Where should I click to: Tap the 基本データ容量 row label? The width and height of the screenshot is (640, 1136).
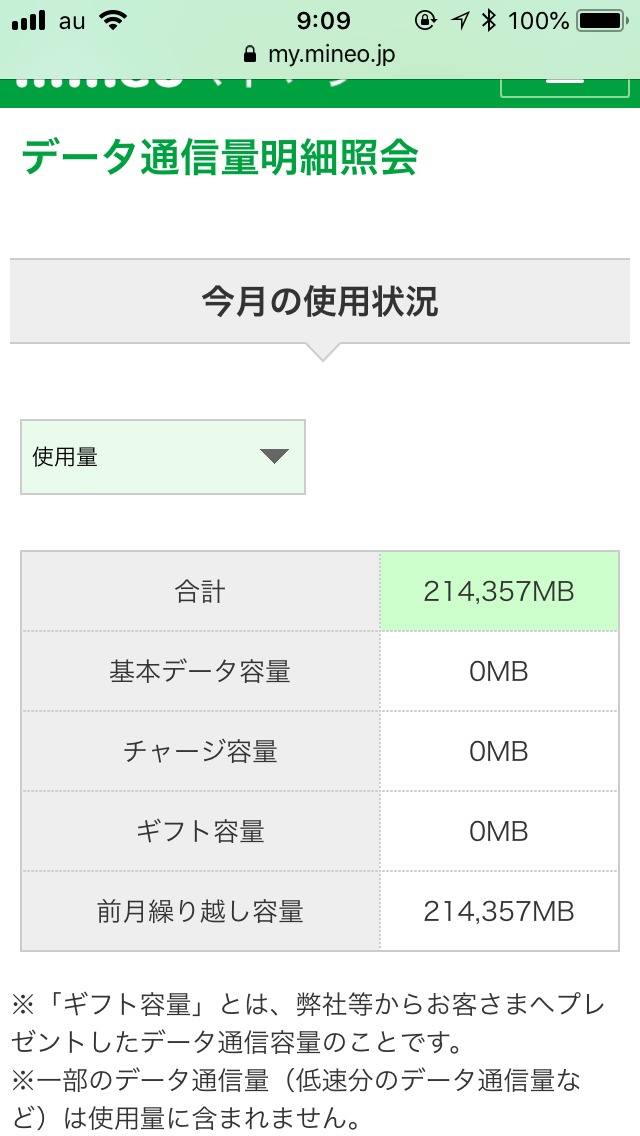[200, 671]
